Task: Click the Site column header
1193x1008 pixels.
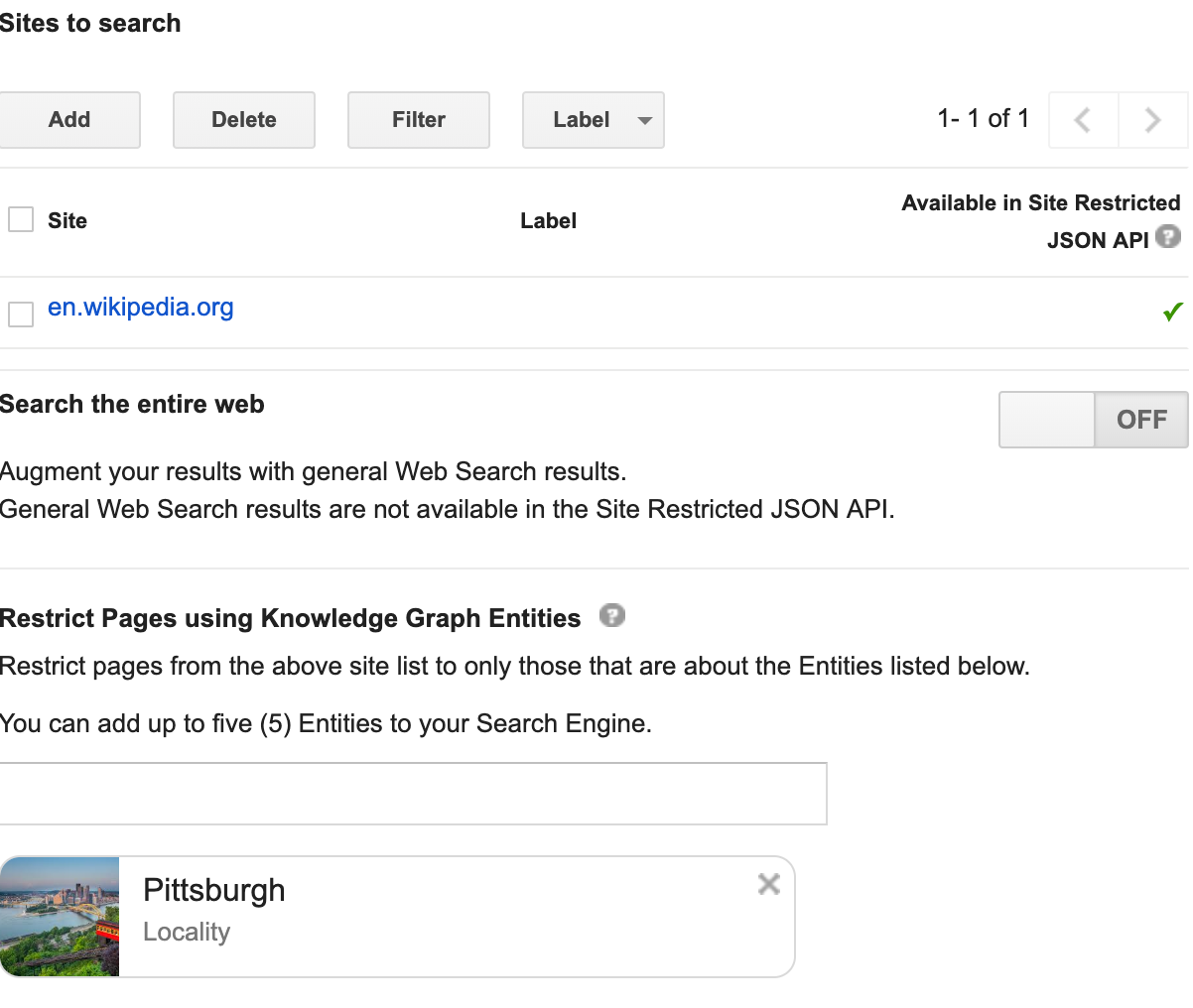Action: click(67, 220)
